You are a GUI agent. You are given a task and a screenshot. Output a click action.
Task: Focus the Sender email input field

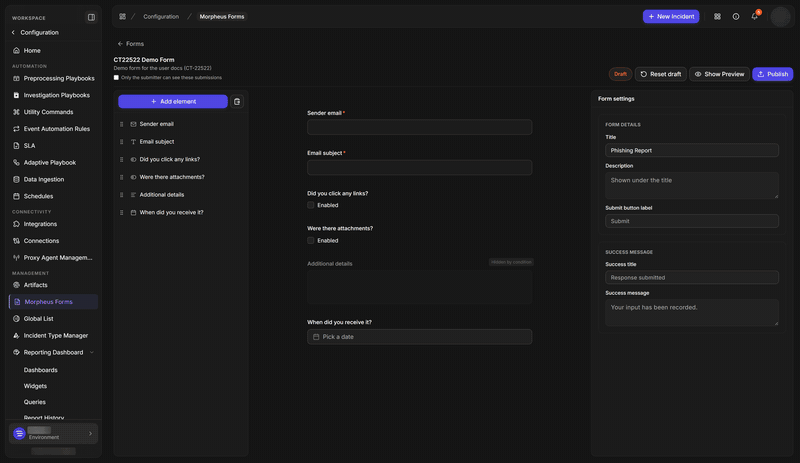[x=419, y=127]
